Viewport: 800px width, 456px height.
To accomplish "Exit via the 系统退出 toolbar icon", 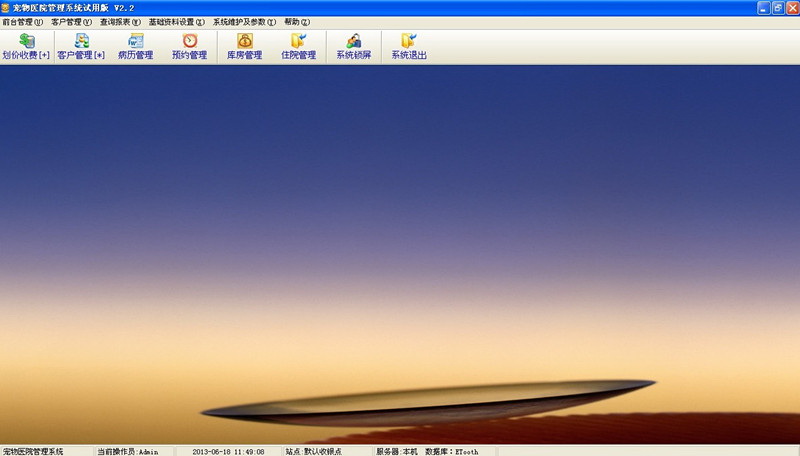I will pos(408,46).
